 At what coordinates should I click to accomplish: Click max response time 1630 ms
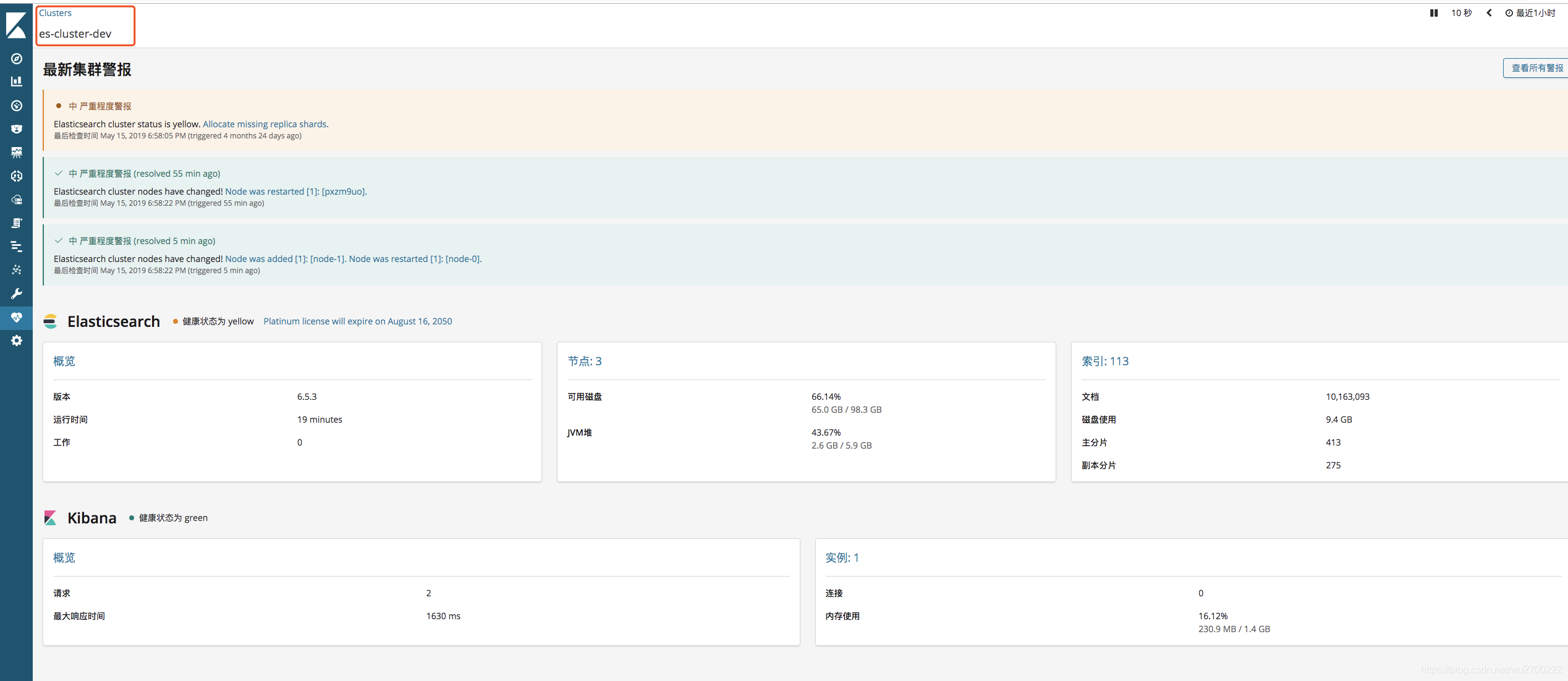click(443, 616)
